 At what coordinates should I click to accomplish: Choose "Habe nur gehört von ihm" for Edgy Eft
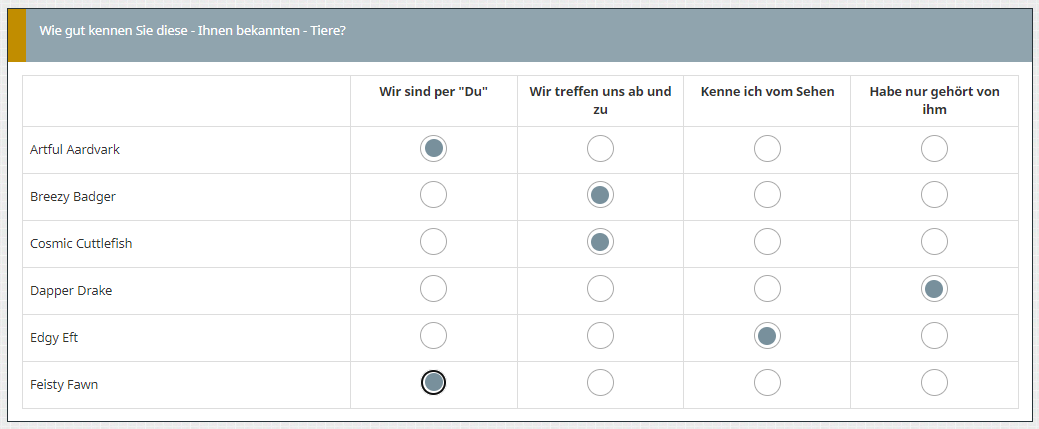[934, 337]
